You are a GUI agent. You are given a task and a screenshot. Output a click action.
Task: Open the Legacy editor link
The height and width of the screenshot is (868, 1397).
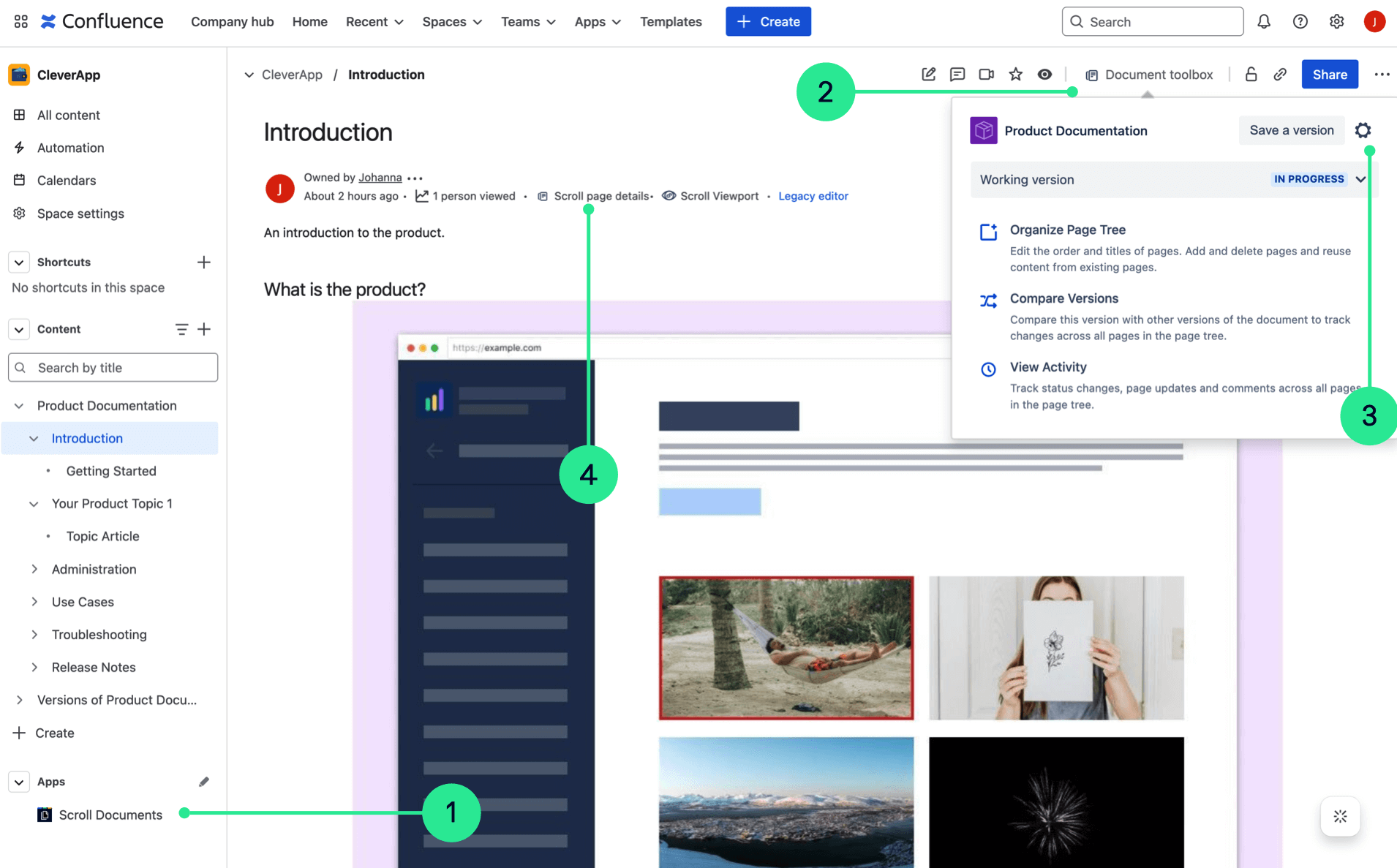(813, 196)
